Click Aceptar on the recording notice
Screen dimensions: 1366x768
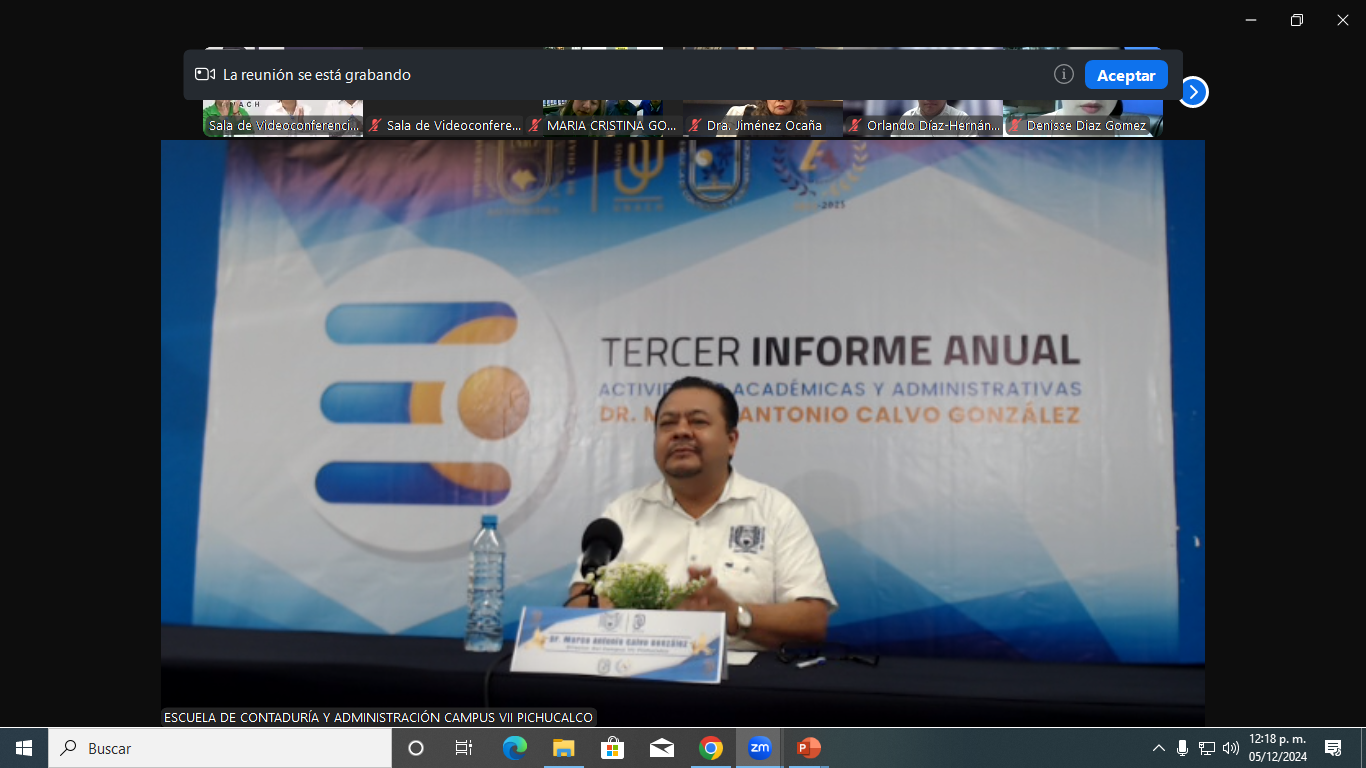coord(1126,75)
